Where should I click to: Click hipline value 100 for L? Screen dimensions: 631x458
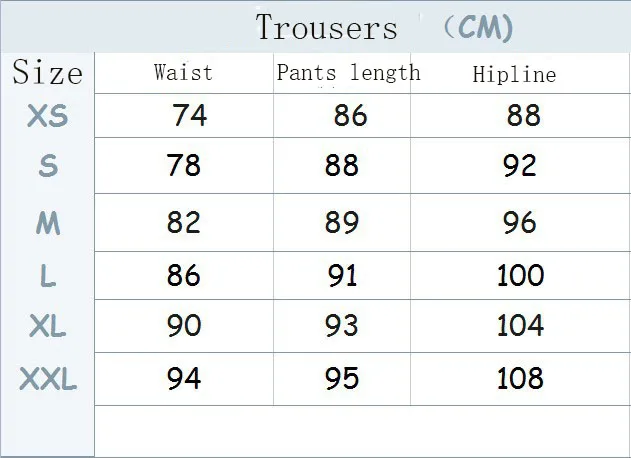[x=521, y=275]
